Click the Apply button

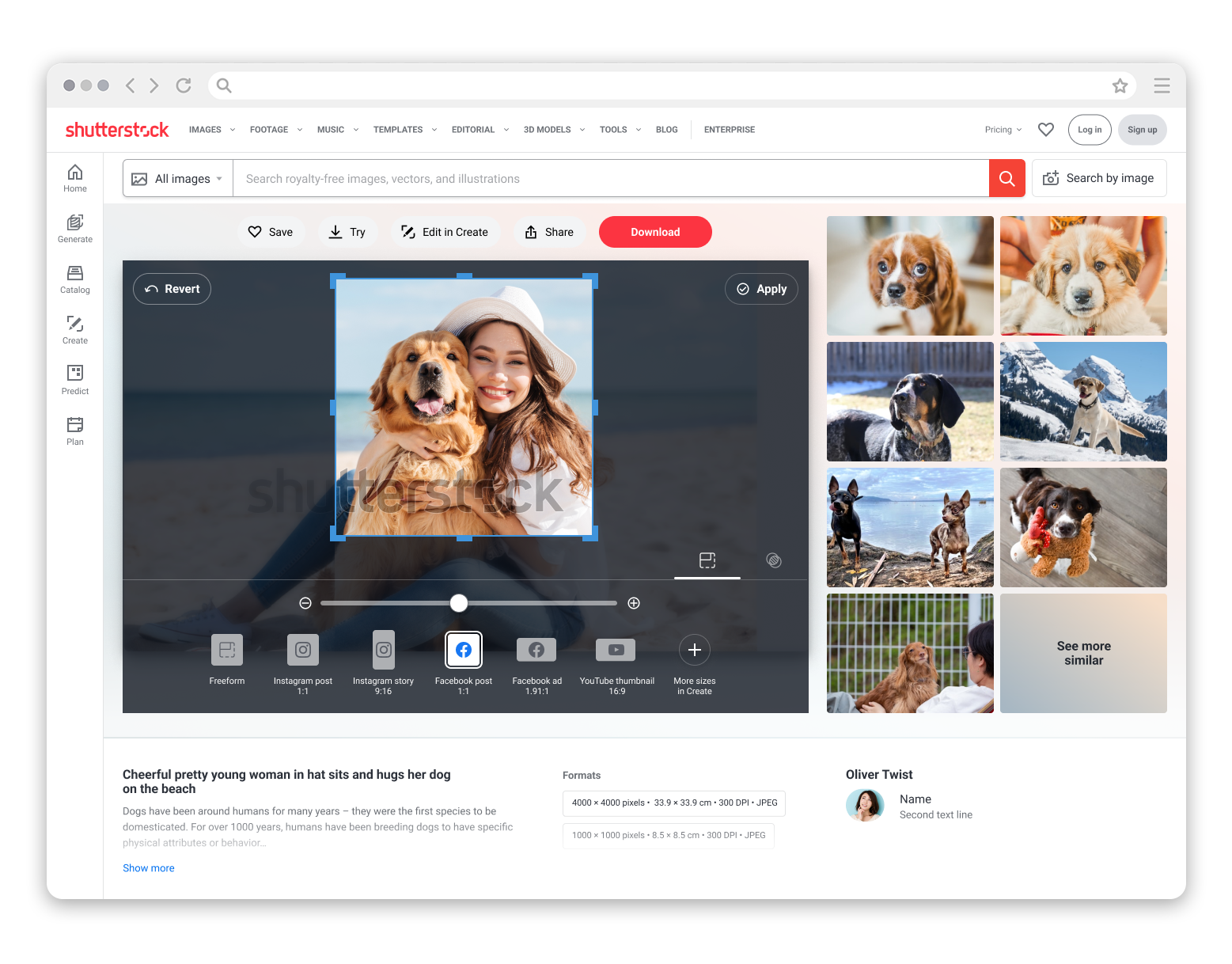761,289
